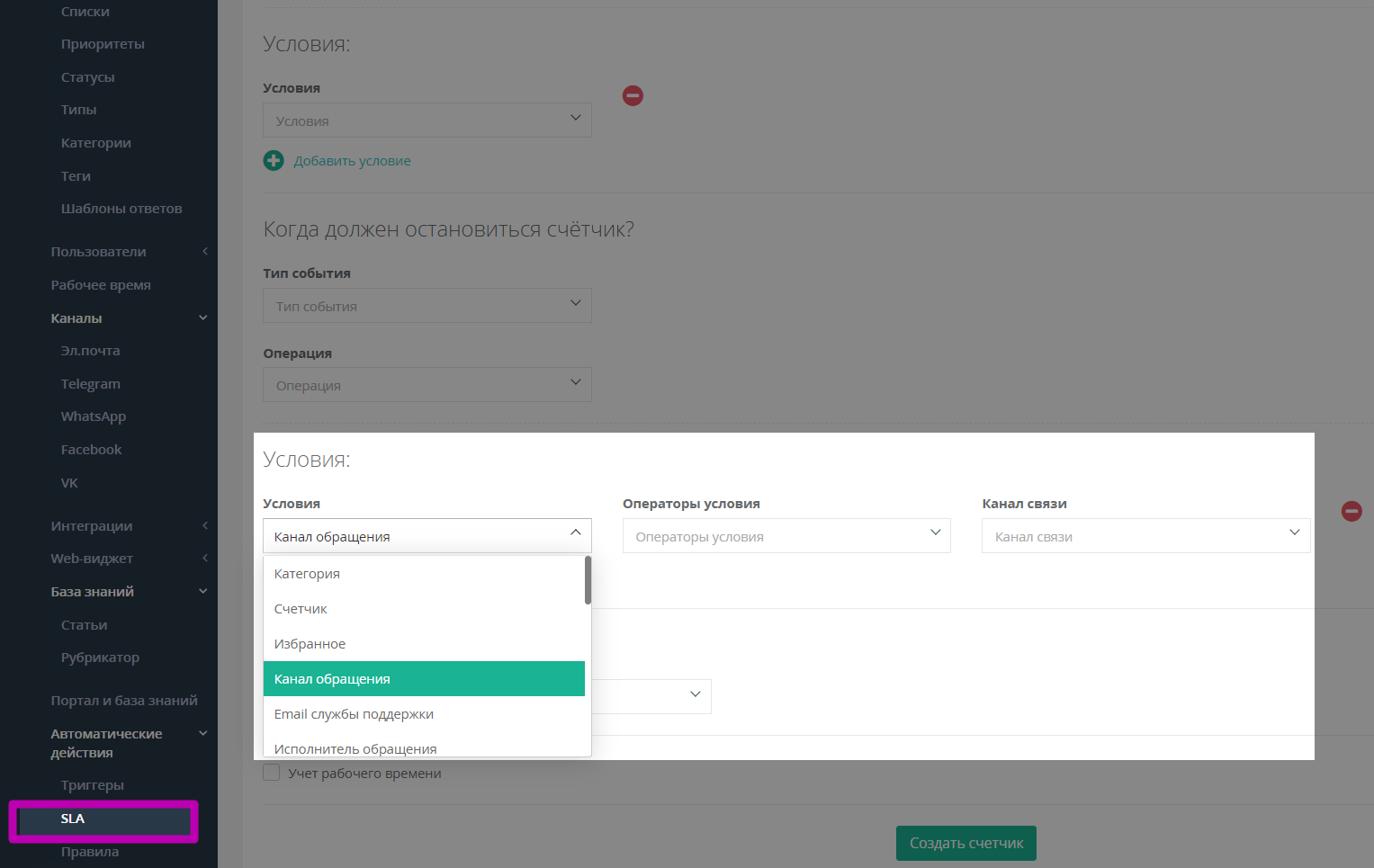The width and height of the screenshot is (1374, 868).
Task: Collapse the Автоматические действия section
Action: pos(203,734)
